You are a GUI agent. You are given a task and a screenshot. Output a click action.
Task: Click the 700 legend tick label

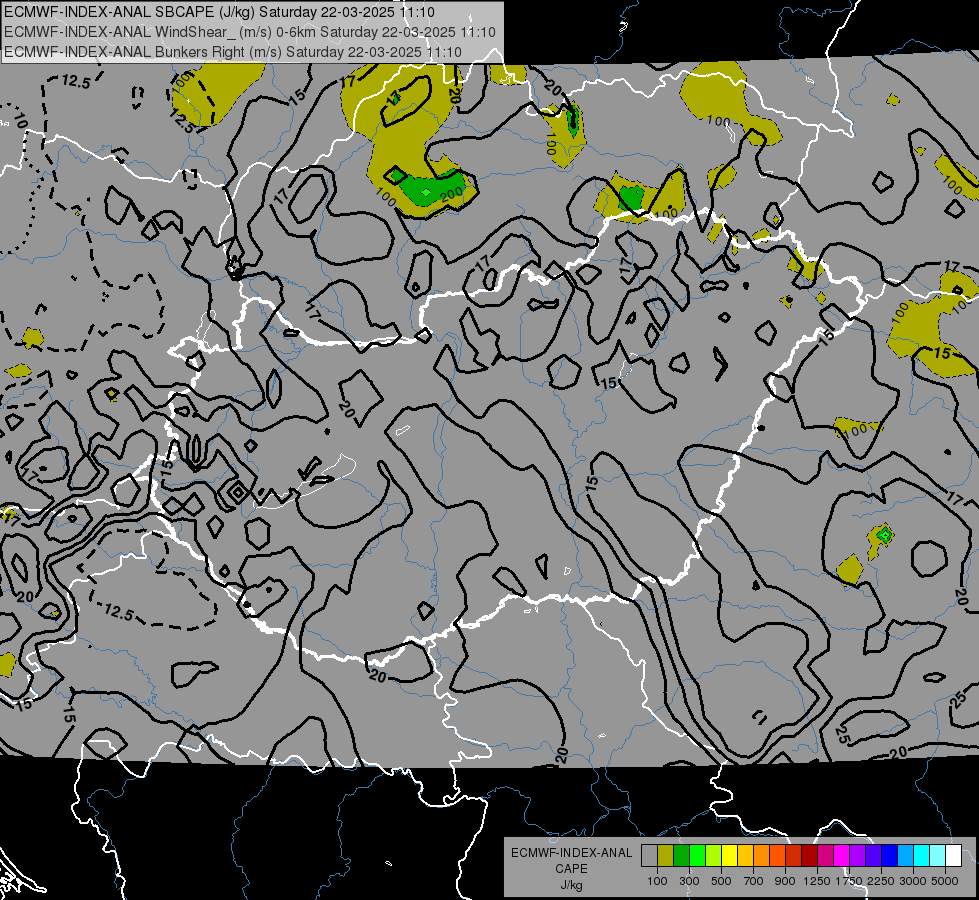[753, 881]
